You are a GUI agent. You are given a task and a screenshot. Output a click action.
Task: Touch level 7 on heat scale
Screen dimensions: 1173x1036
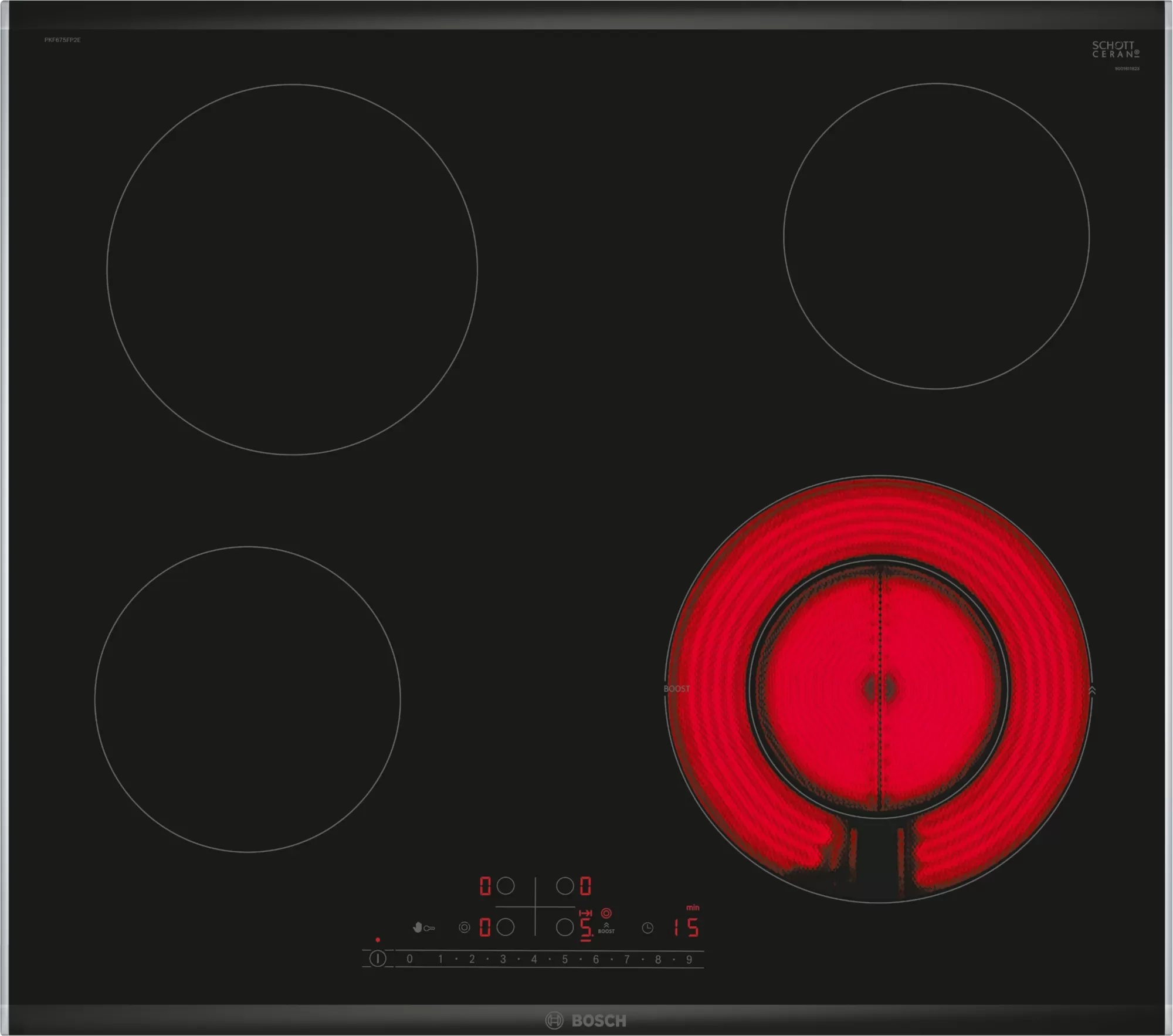(627, 959)
